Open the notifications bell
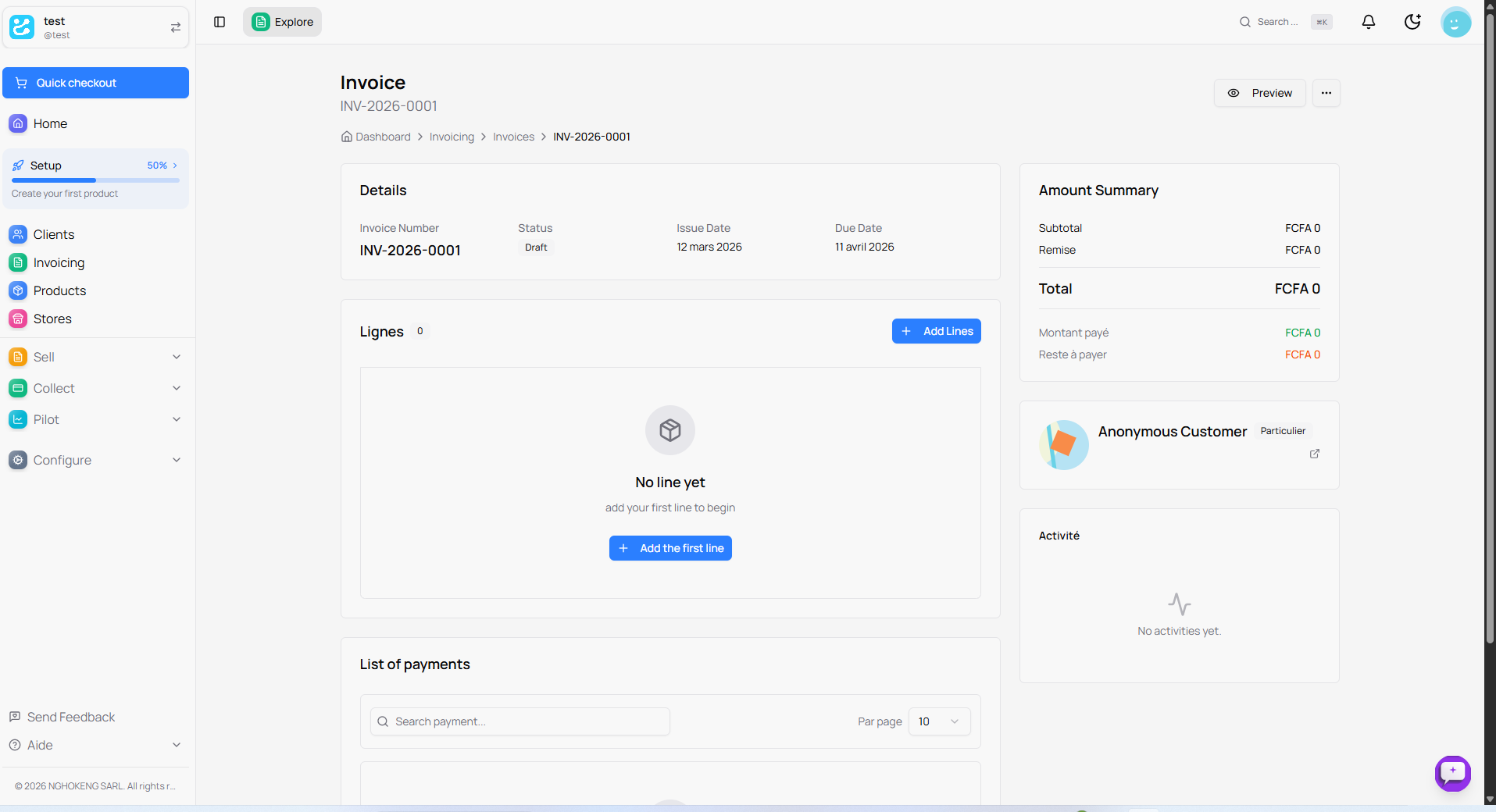This screenshot has height=812, width=1496. click(1368, 22)
